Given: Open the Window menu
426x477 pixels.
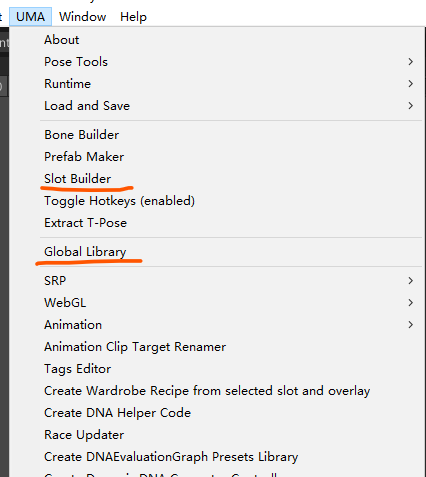Looking at the screenshot, I should [83, 17].
